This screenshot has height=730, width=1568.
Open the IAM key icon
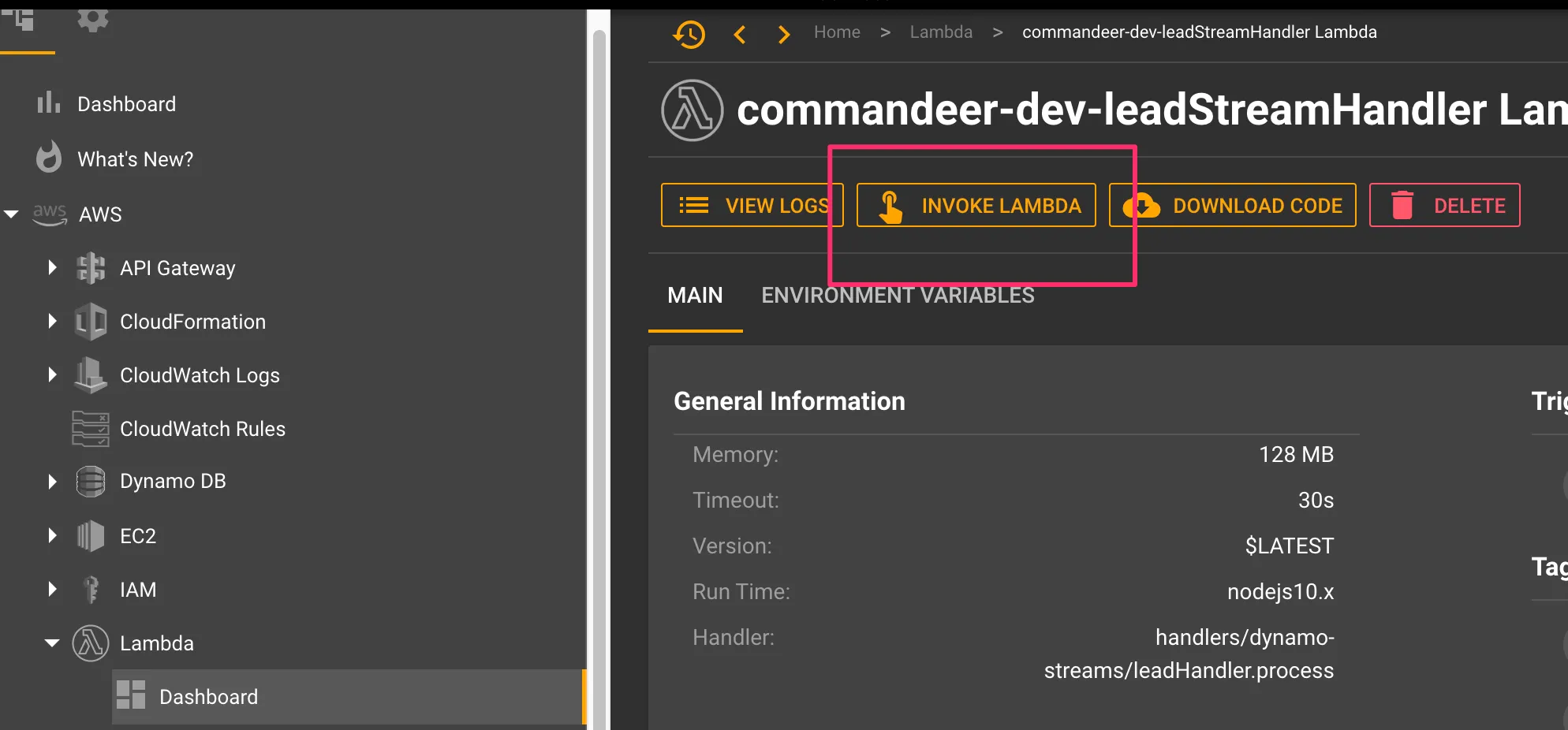pyautogui.click(x=91, y=590)
